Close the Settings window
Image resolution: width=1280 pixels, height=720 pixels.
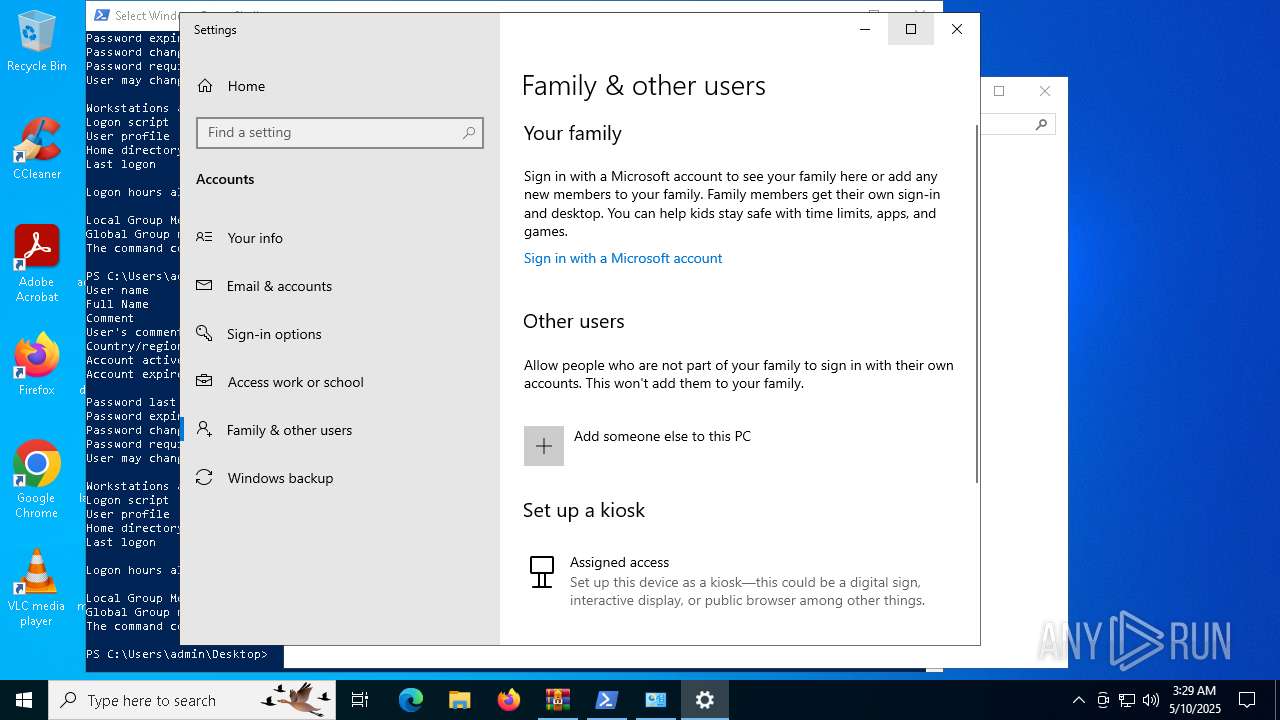coord(957,29)
